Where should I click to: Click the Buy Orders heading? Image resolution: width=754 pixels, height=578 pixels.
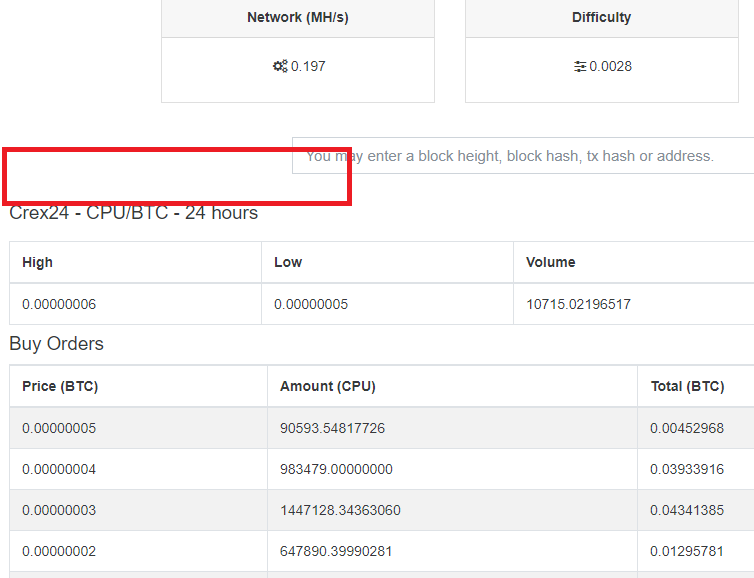[56, 344]
